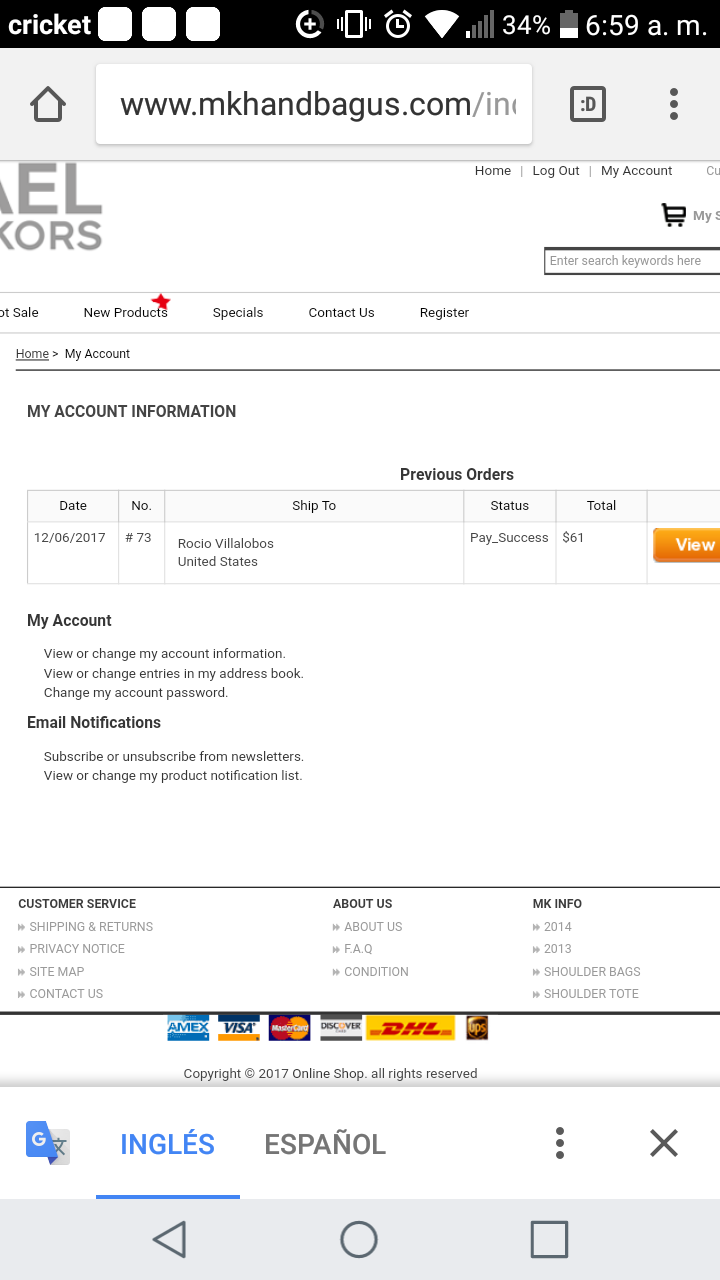The height and width of the screenshot is (1280, 720).
Task: Tap the Android back button
Action: tap(170, 1240)
